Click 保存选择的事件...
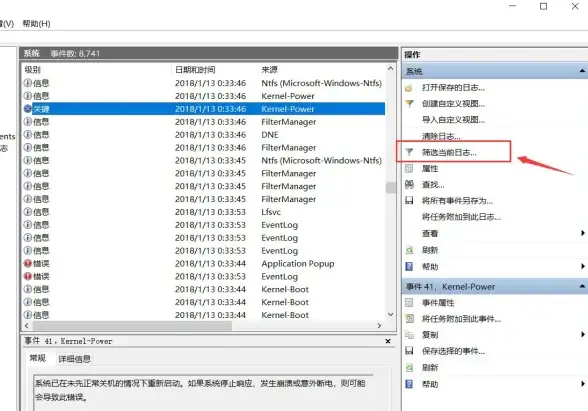The height and width of the screenshot is (411, 588). [453, 351]
